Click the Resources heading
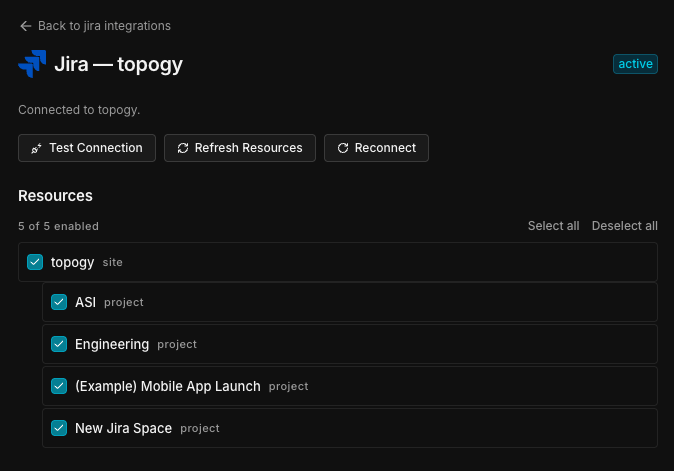The height and width of the screenshot is (471, 674). (55, 196)
